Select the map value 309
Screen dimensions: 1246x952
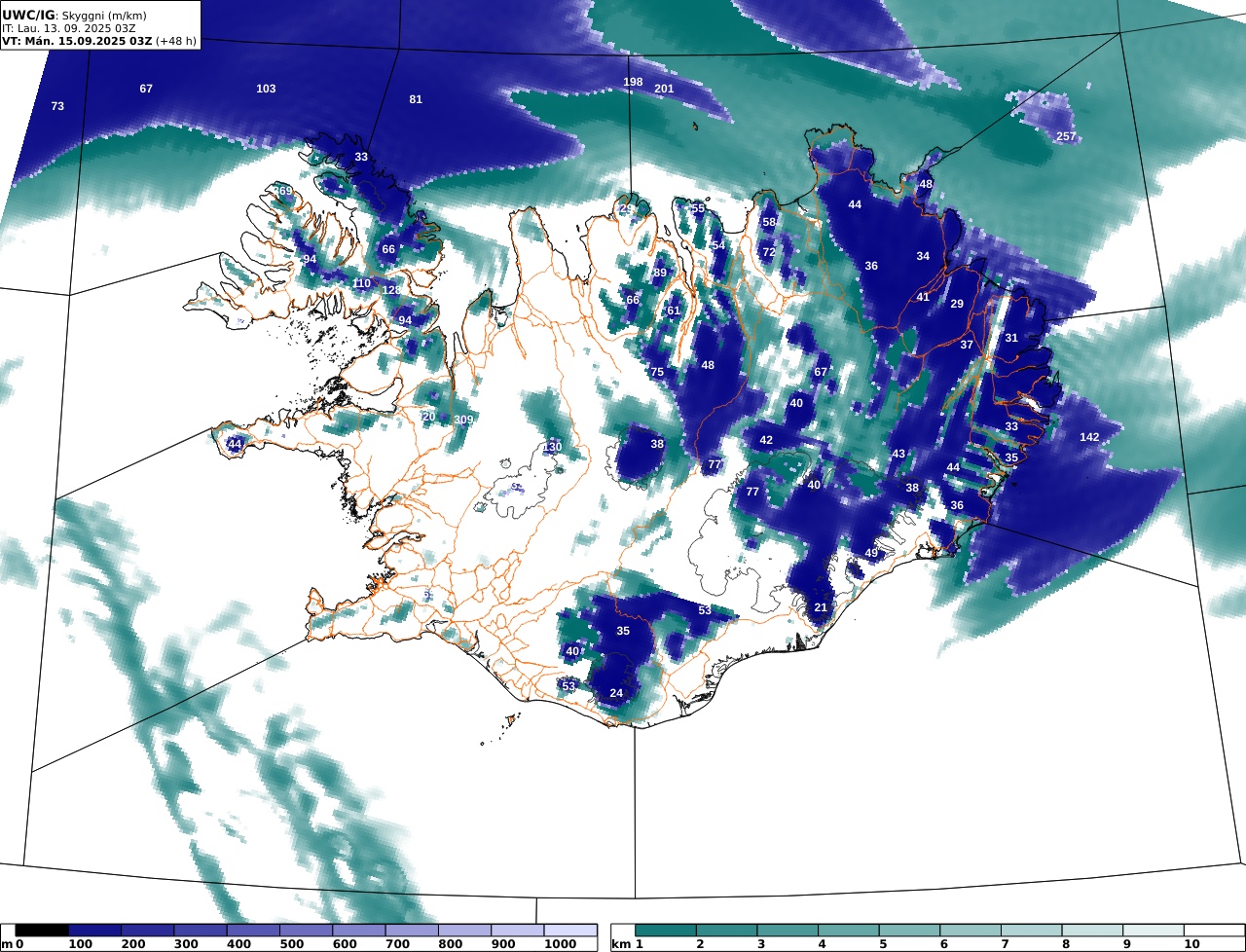[x=463, y=420]
